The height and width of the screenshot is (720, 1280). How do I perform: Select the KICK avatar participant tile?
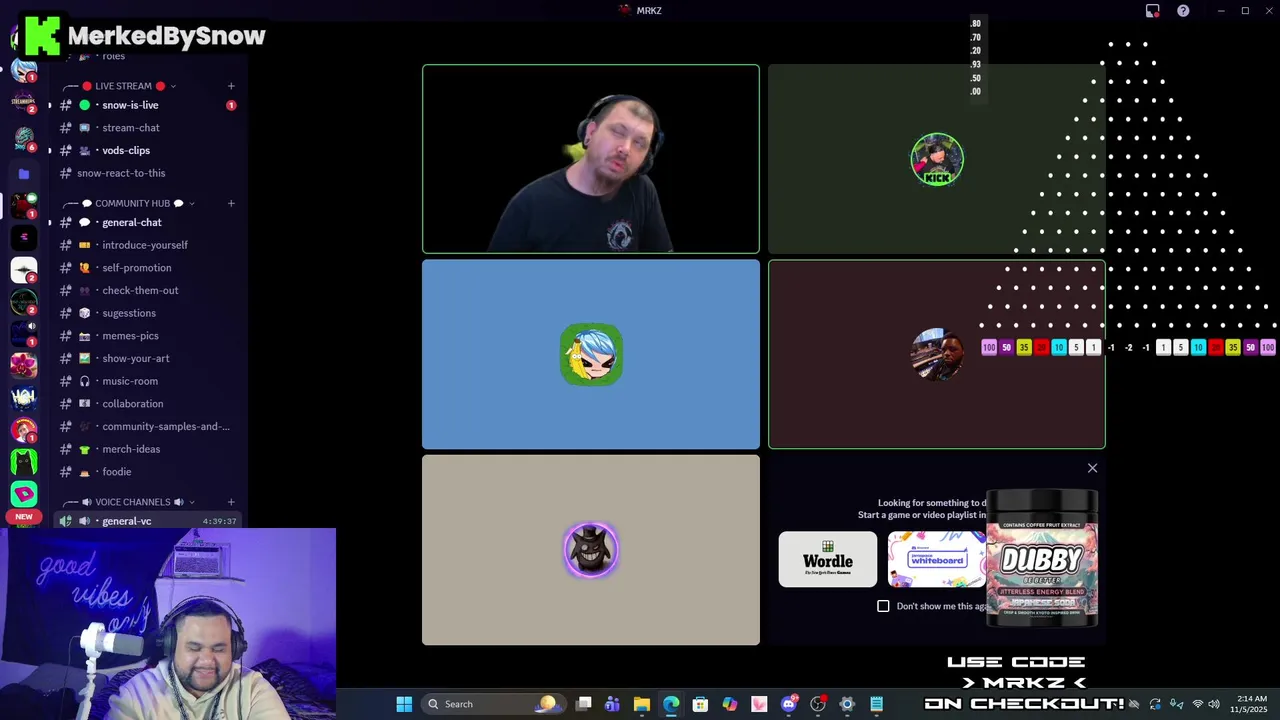[x=937, y=159]
